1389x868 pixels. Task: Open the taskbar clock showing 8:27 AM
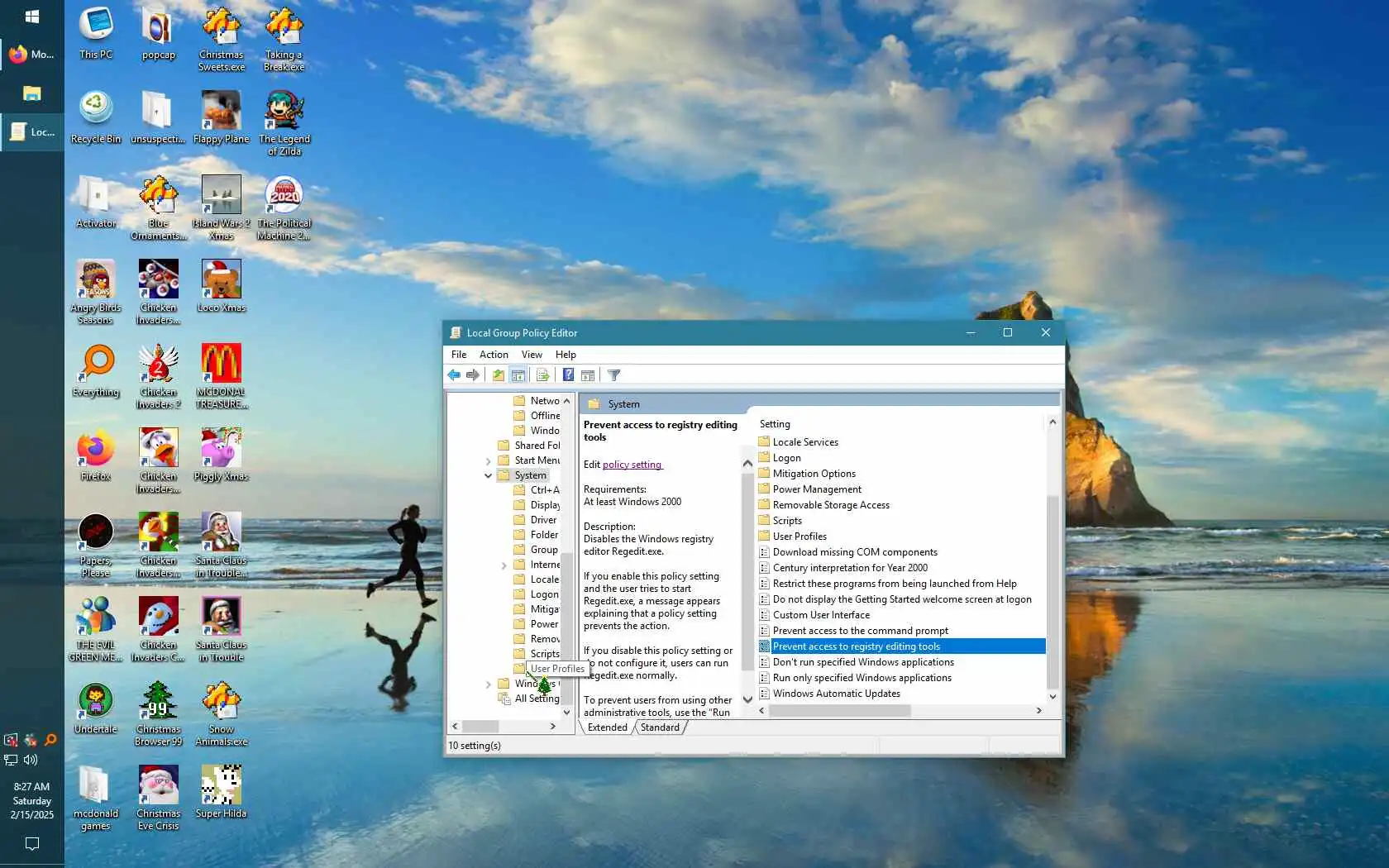[32, 801]
